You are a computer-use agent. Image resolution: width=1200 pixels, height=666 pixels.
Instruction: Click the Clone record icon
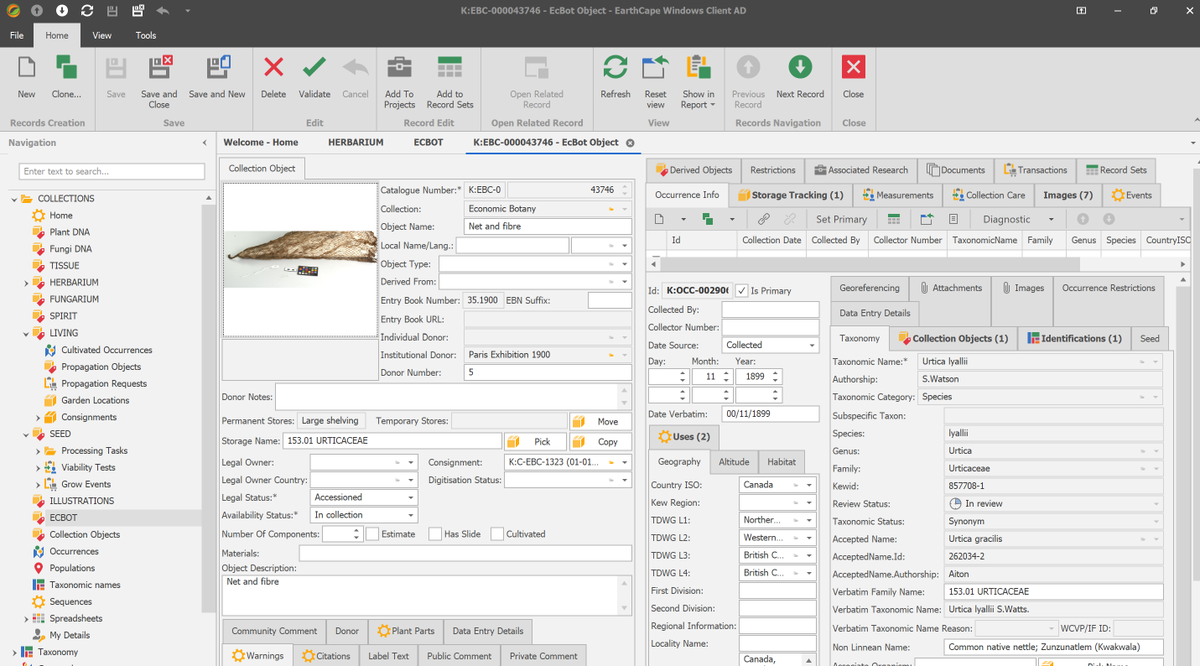(x=66, y=68)
